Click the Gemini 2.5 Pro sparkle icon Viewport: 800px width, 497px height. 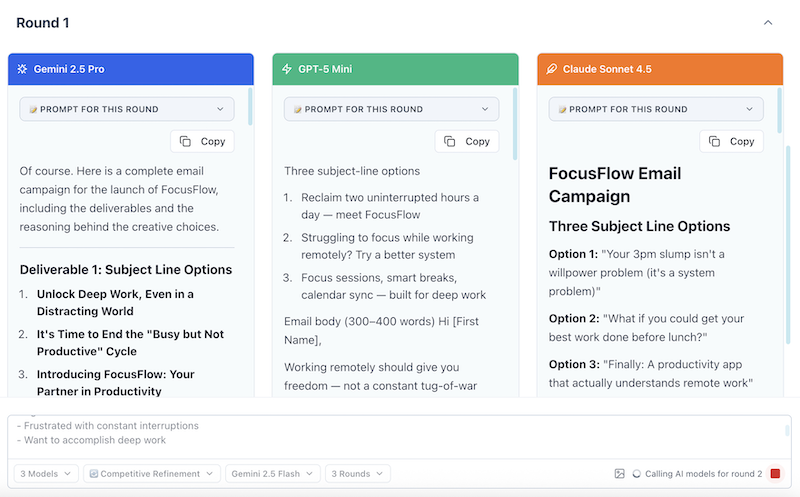(22, 69)
